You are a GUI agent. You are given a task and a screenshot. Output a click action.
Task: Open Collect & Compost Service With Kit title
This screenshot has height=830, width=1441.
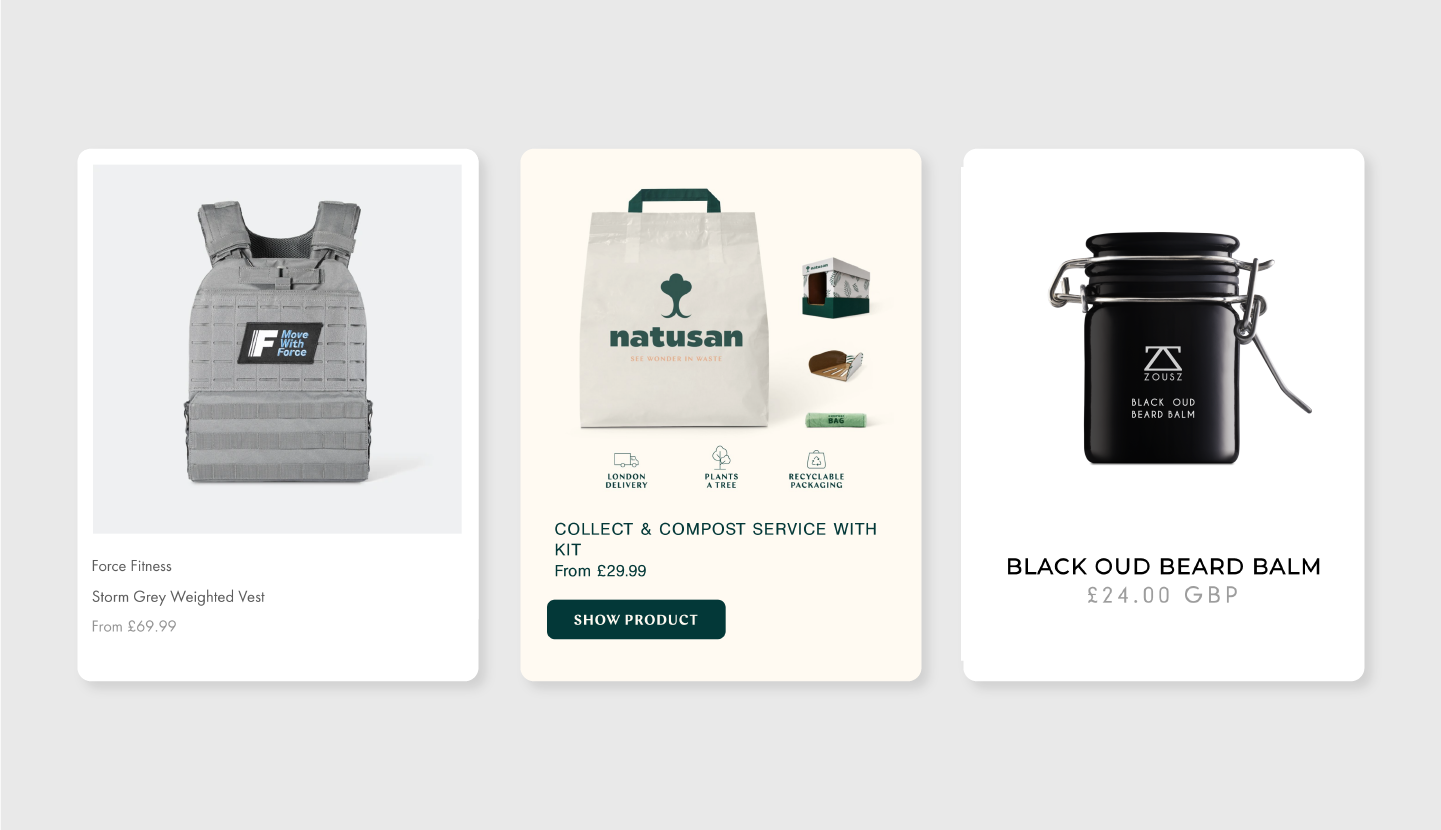(x=715, y=539)
